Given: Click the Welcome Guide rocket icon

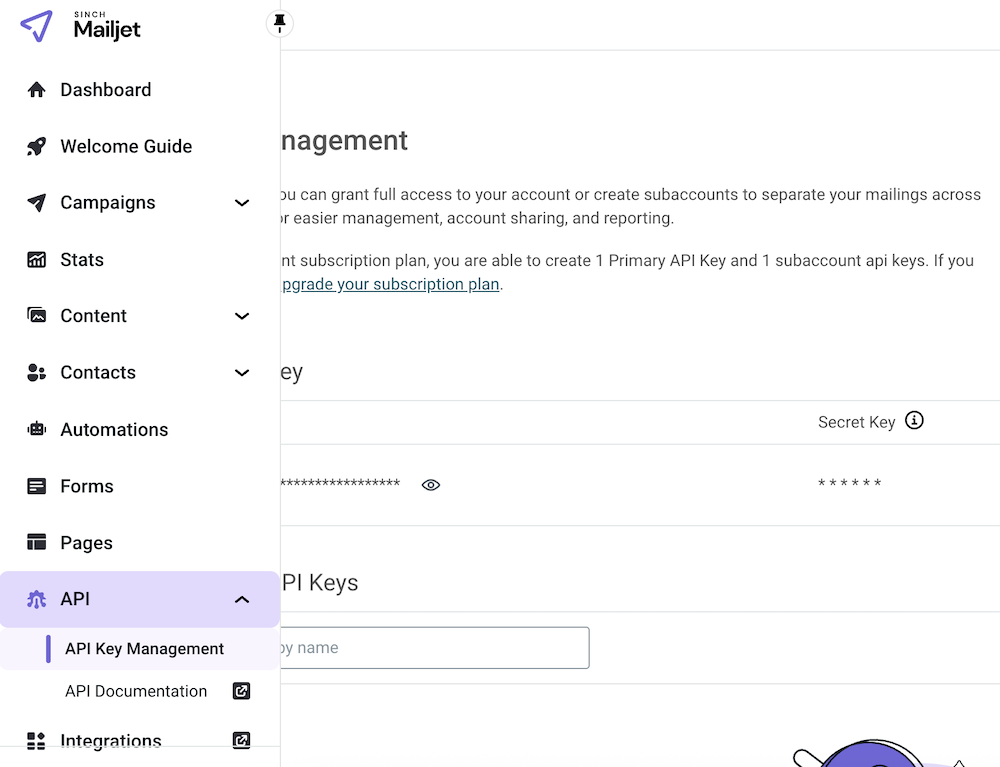Looking at the screenshot, I should (x=37, y=146).
